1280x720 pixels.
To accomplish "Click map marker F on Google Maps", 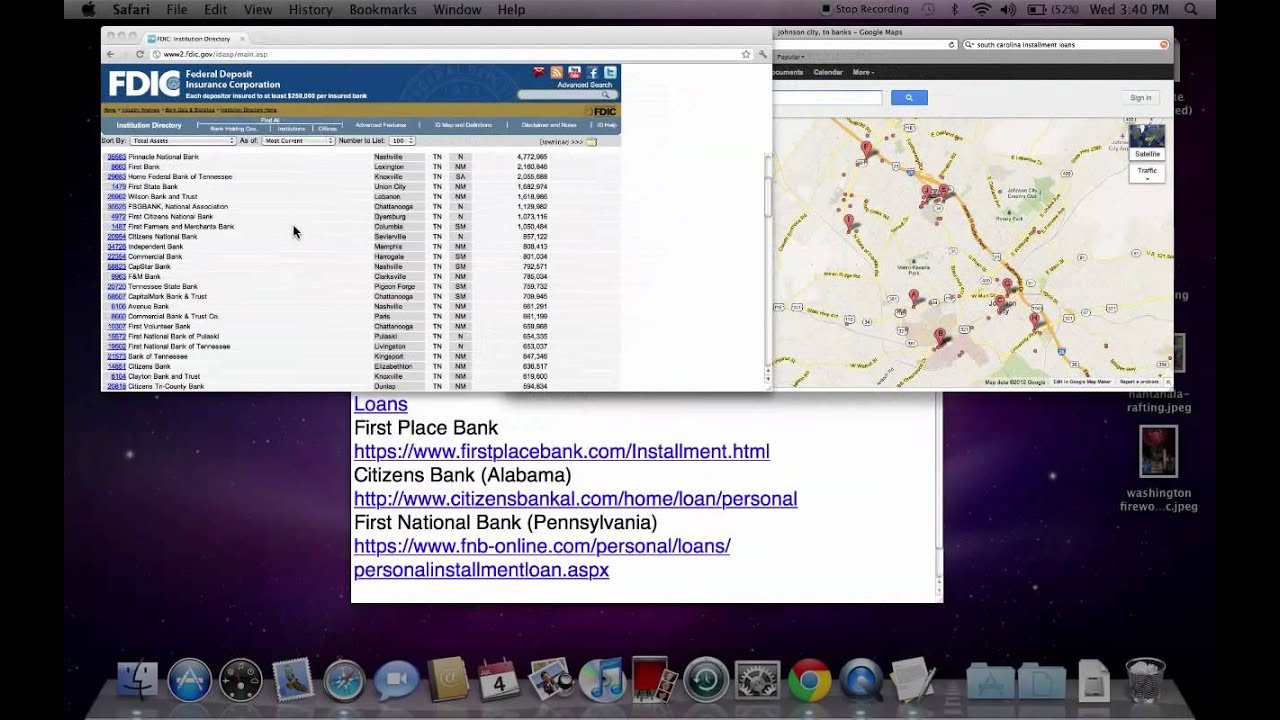I will 866,149.
